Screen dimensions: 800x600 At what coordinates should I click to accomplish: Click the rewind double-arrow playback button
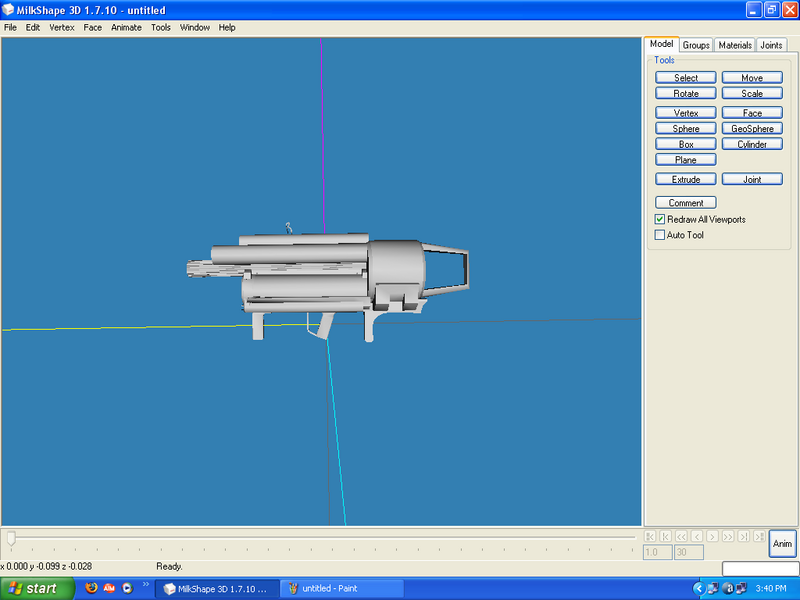click(x=681, y=536)
